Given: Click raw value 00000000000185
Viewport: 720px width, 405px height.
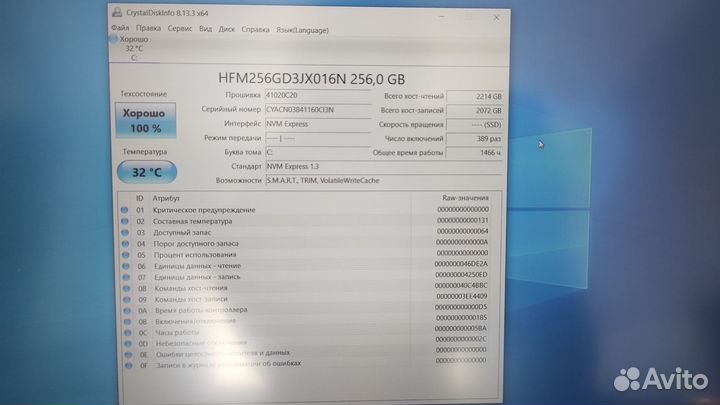Looking at the screenshot, I should click(461, 318).
